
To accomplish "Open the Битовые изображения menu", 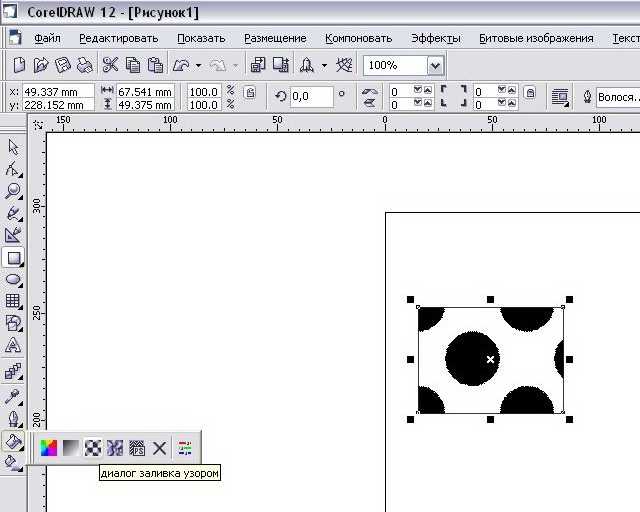I will 536,38.
